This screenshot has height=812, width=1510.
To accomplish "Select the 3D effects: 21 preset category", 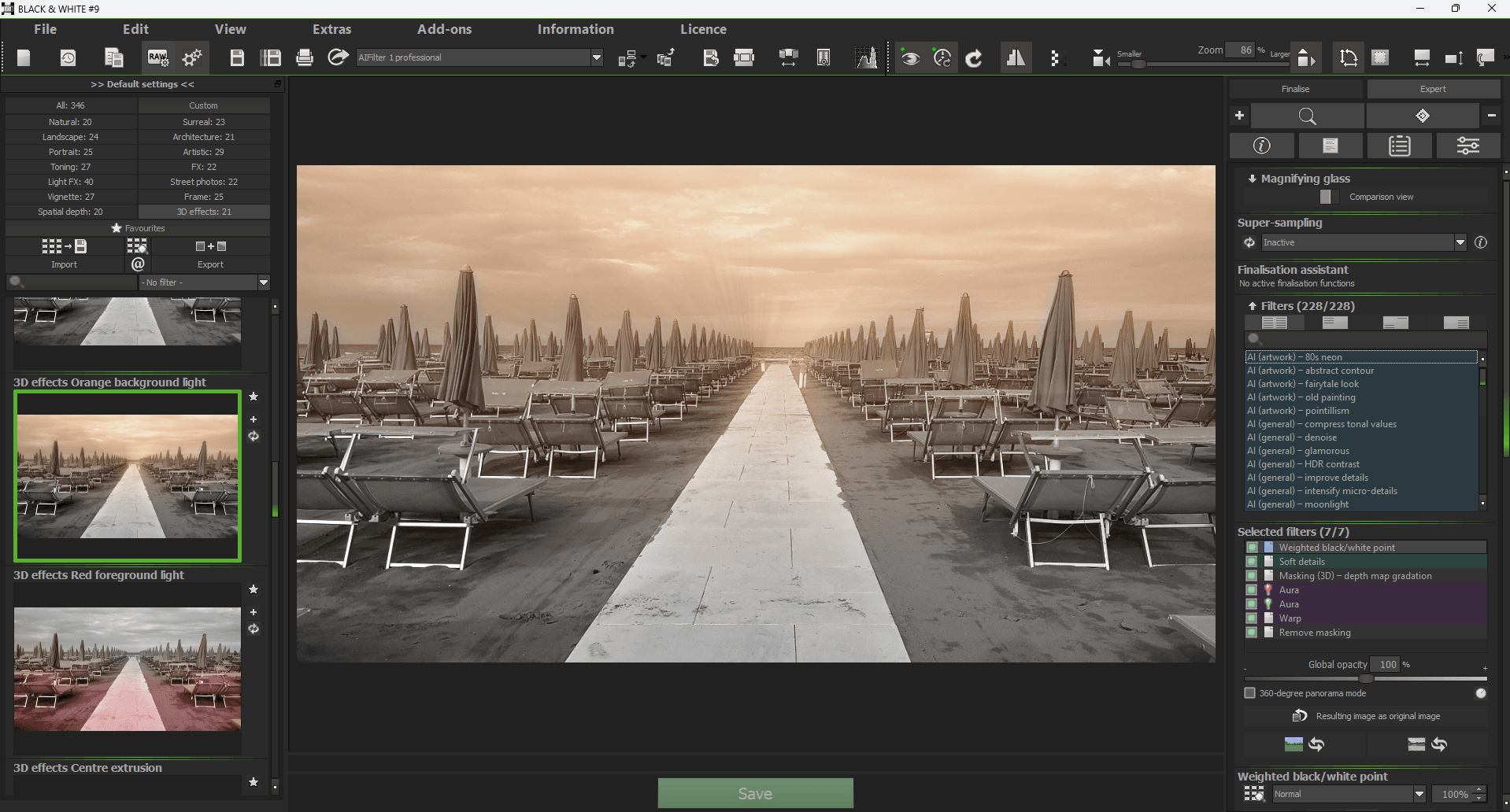I will tap(204, 212).
